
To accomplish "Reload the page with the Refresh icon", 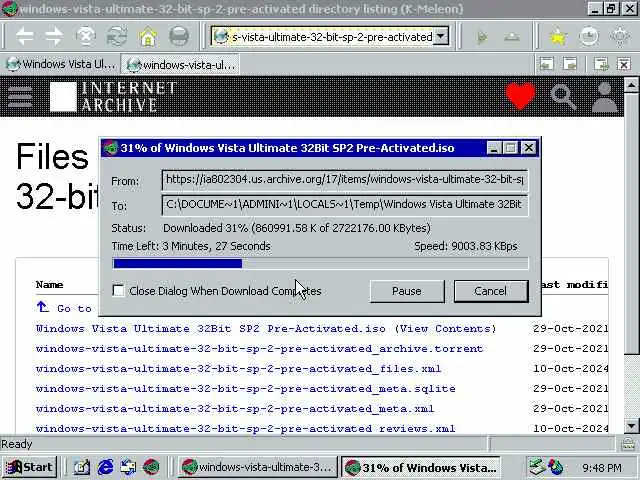I will (117, 37).
